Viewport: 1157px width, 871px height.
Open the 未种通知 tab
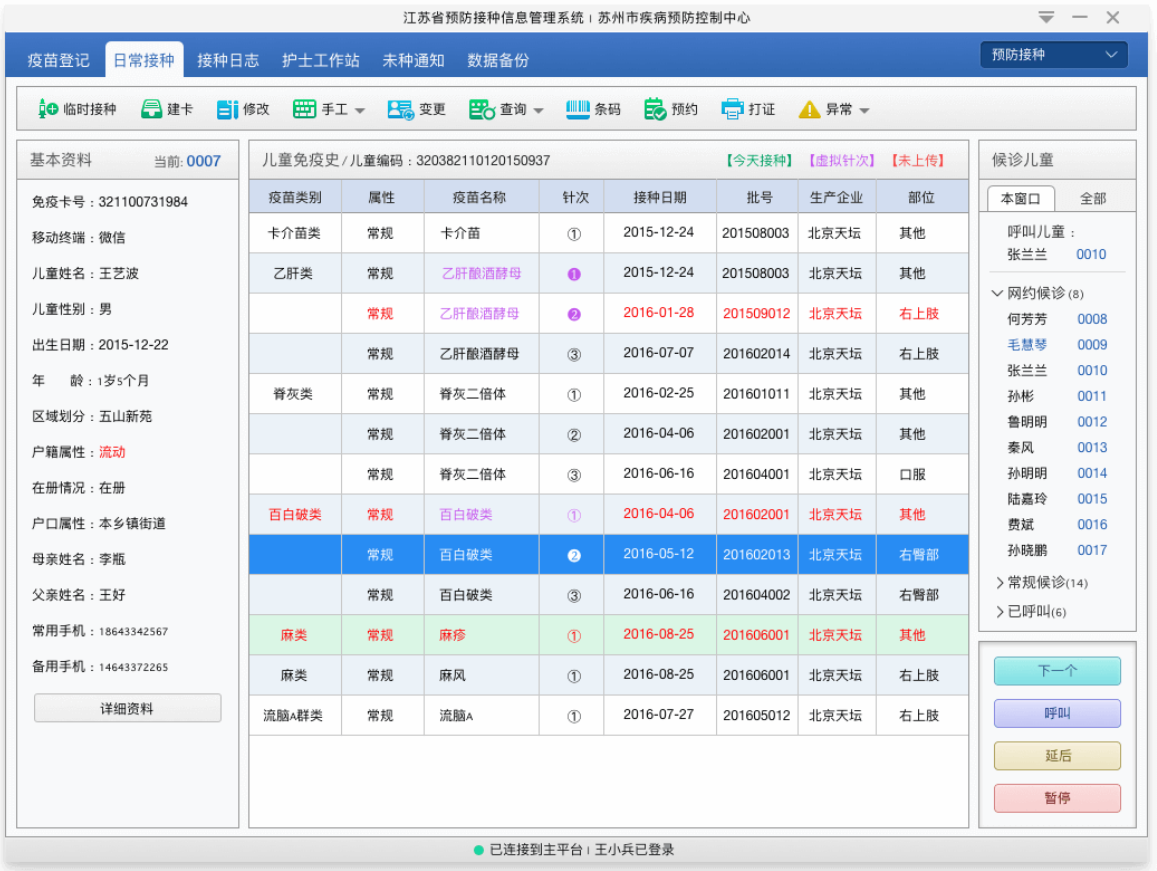click(413, 61)
